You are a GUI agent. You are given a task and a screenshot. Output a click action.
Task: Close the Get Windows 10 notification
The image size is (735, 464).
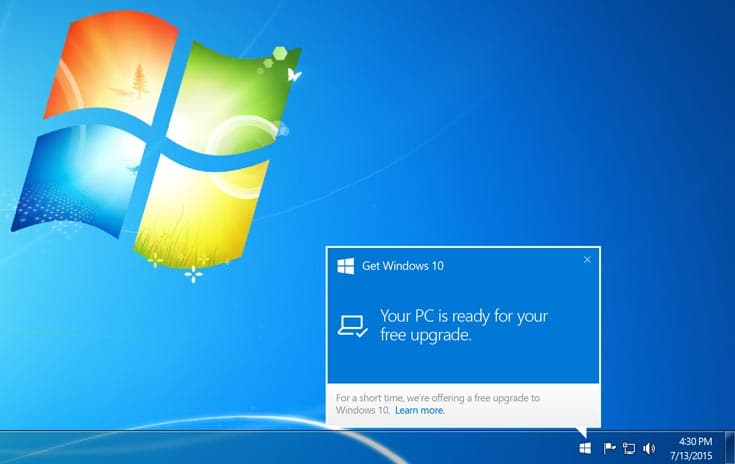(x=587, y=260)
